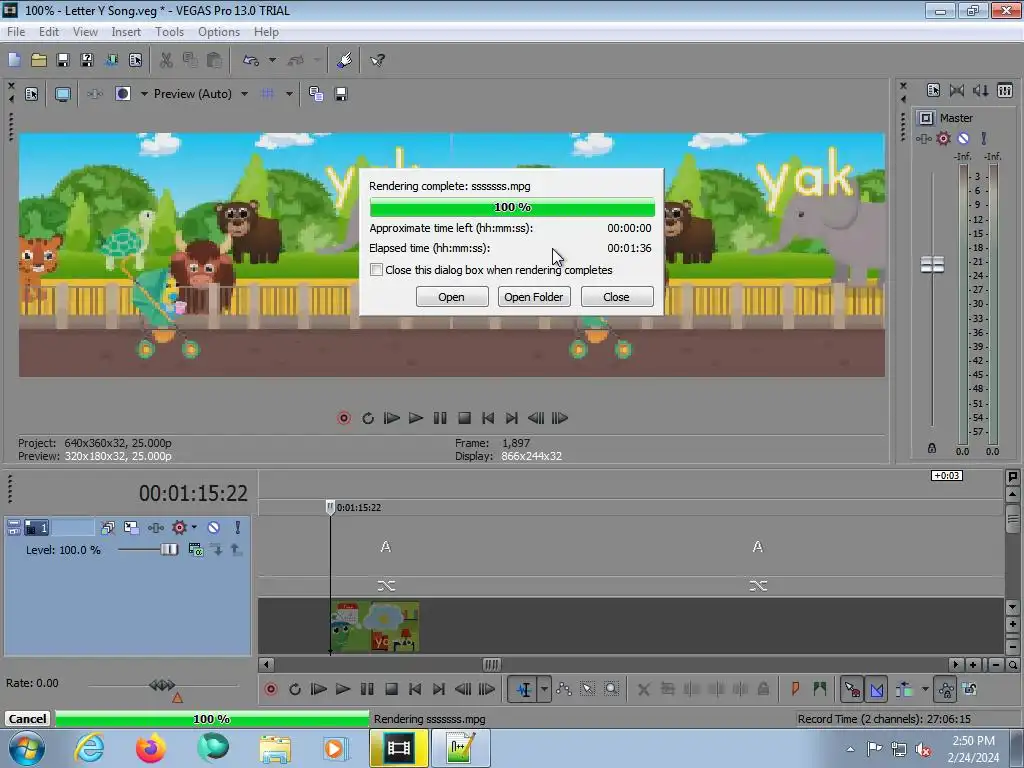Click the Master volume fader handle
Image resolution: width=1024 pixels, height=768 pixels.
(932, 264)
